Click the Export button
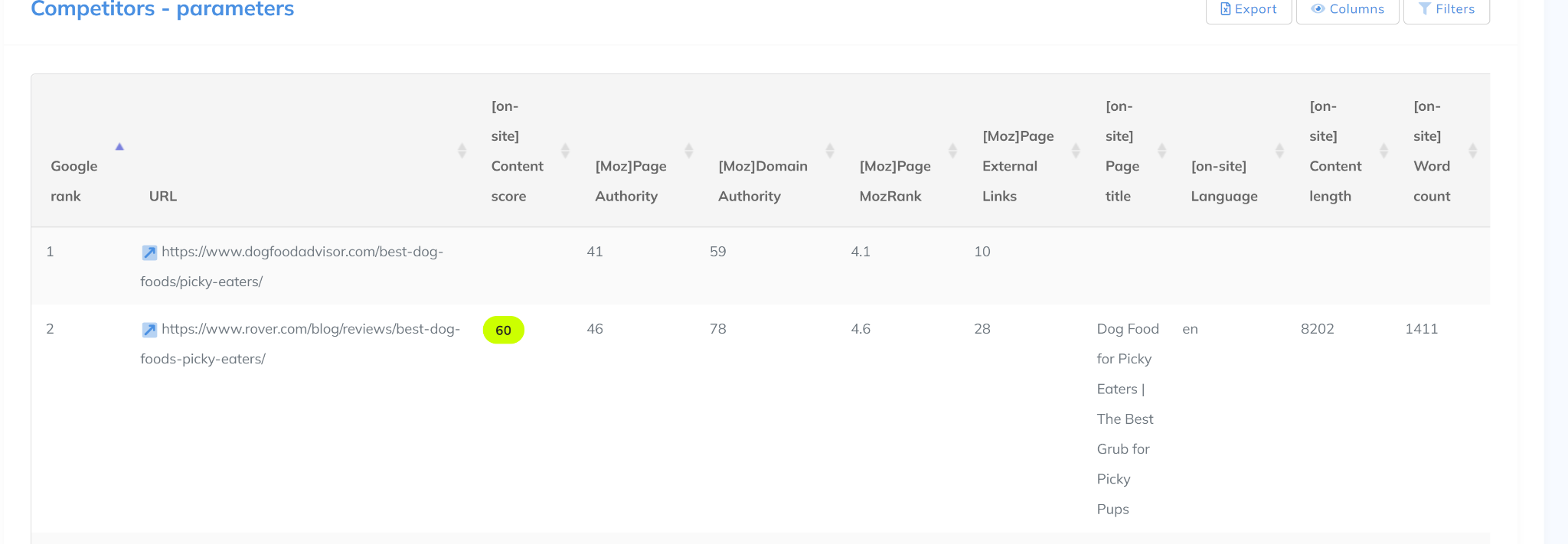The image size is (1568, 544). [x=1249, y=10]
